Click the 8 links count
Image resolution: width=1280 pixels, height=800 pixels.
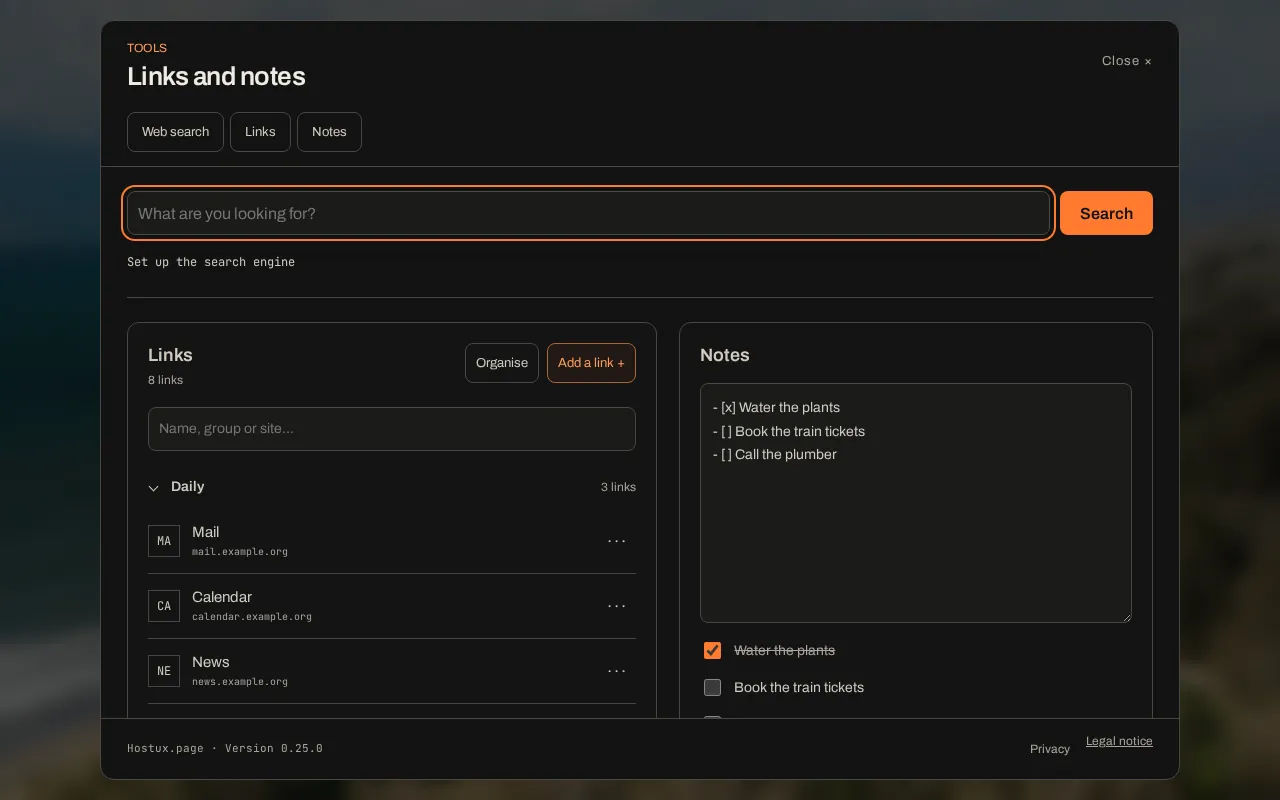tap(165, 380)
